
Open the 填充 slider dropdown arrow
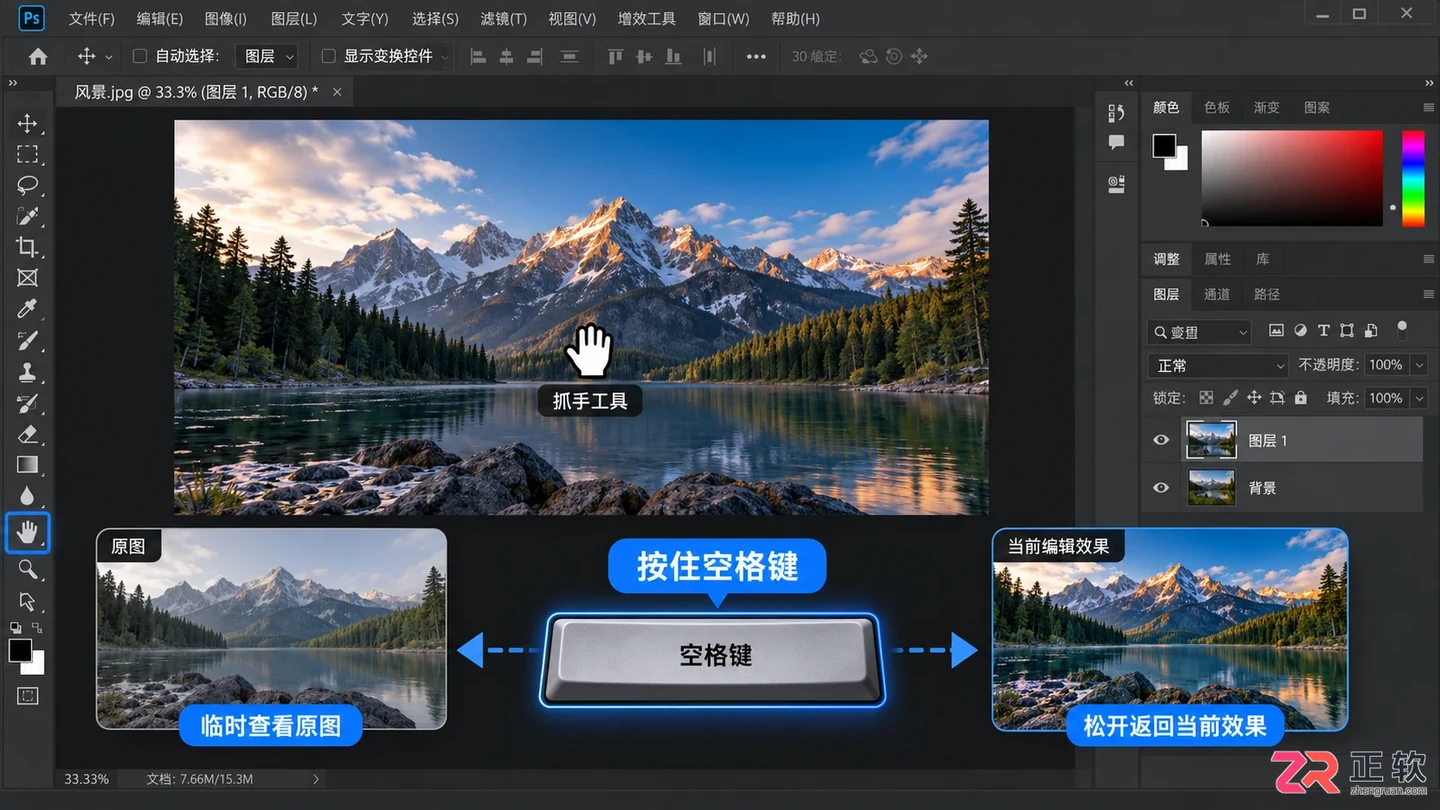pos(1419,398)
